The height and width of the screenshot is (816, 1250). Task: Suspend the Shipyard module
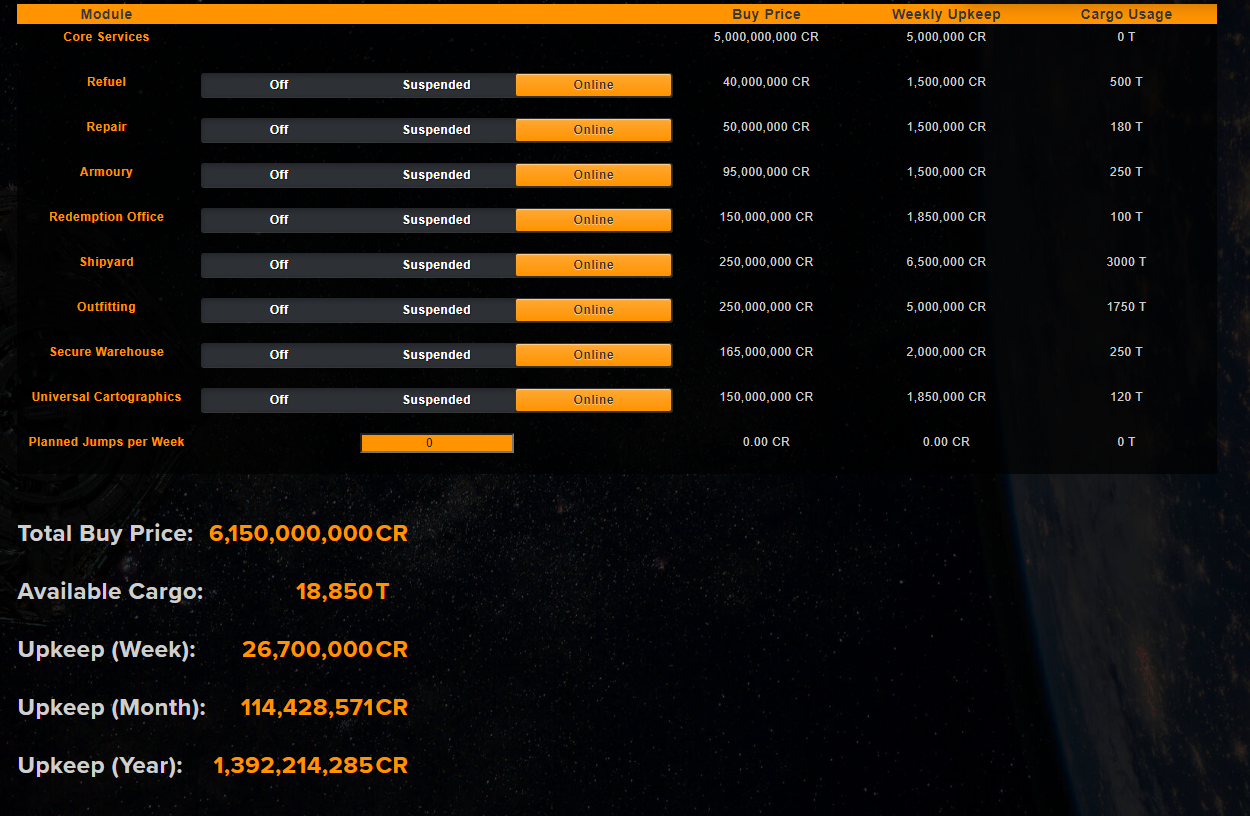point(436,265)
